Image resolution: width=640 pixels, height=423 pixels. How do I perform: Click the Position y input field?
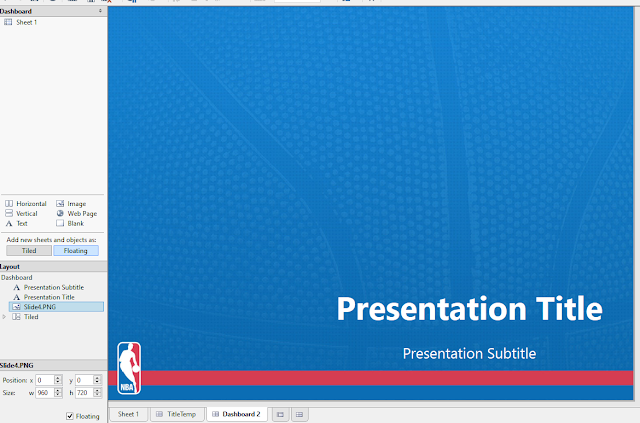click(84, 380)
